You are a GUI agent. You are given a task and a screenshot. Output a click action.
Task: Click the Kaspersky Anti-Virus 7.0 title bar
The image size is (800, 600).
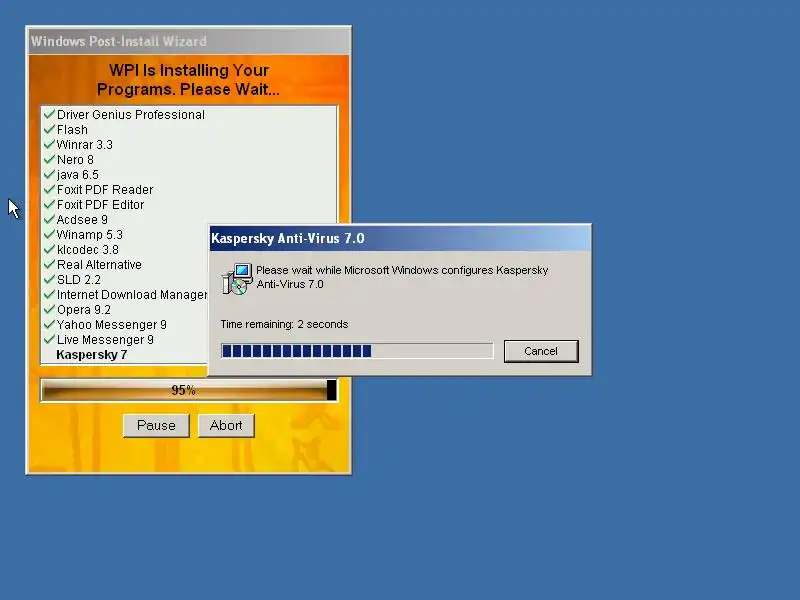[x=401, y=238]
